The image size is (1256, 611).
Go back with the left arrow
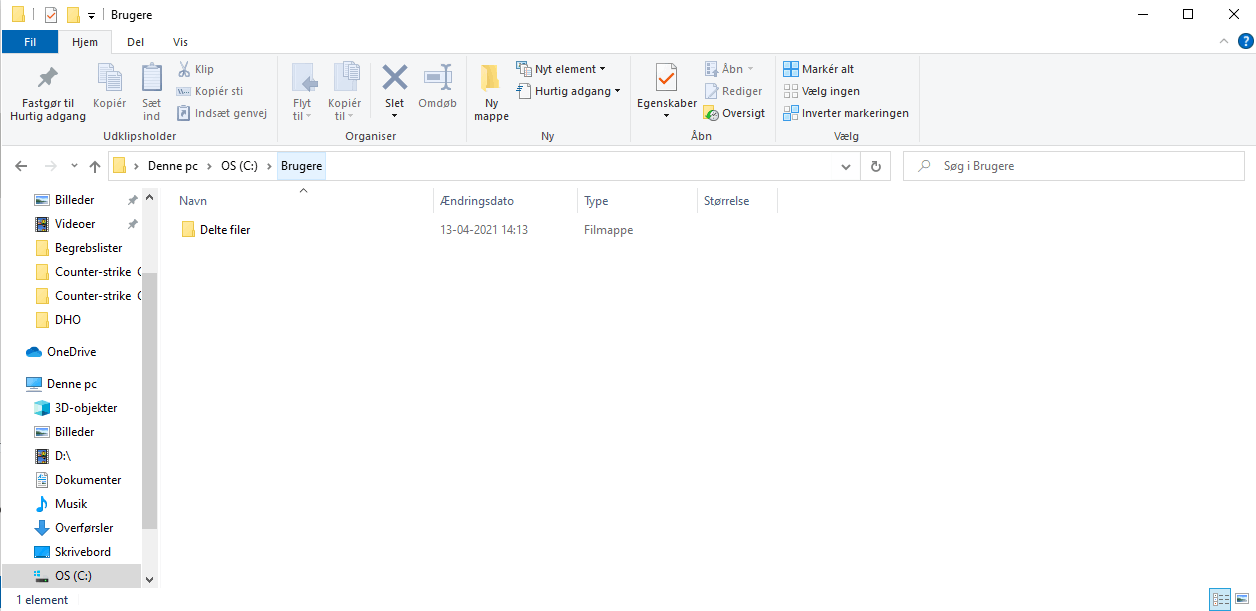[x=21, y=166]
